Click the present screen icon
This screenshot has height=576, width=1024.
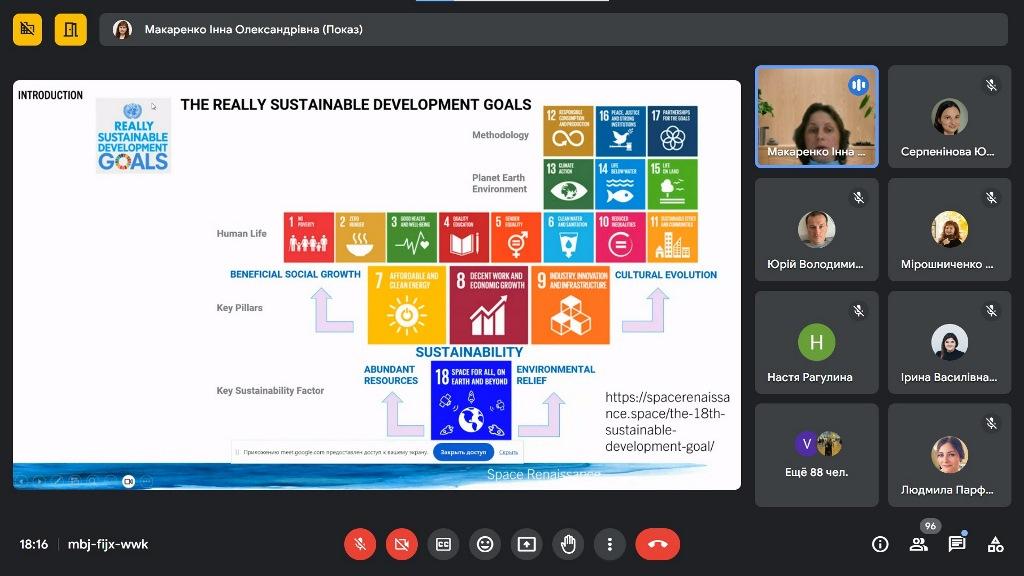[x=526, y=544]
